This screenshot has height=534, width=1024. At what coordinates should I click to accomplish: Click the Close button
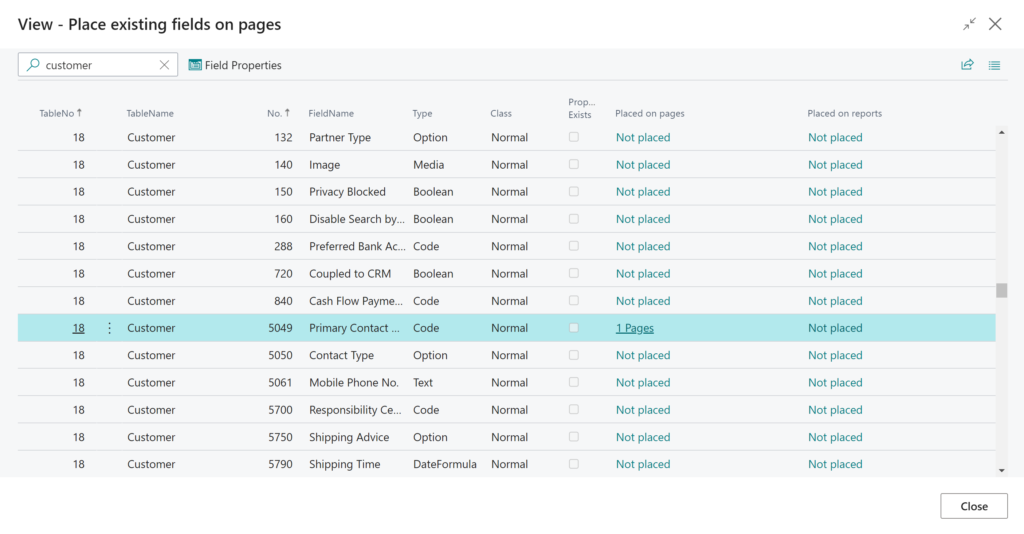(x=974, y=506)
